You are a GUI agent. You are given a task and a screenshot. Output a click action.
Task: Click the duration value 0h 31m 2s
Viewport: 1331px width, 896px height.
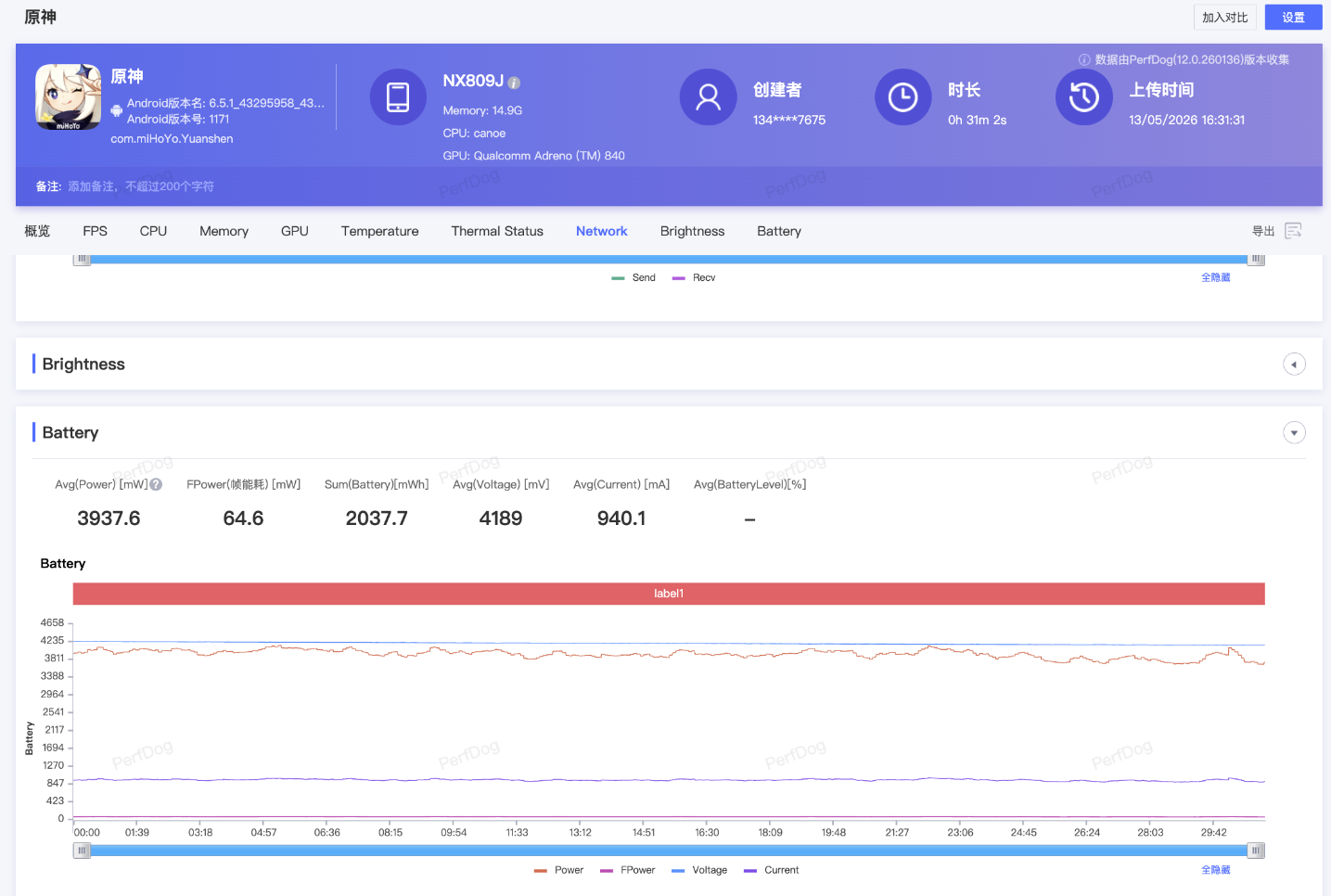pos(977,120)
